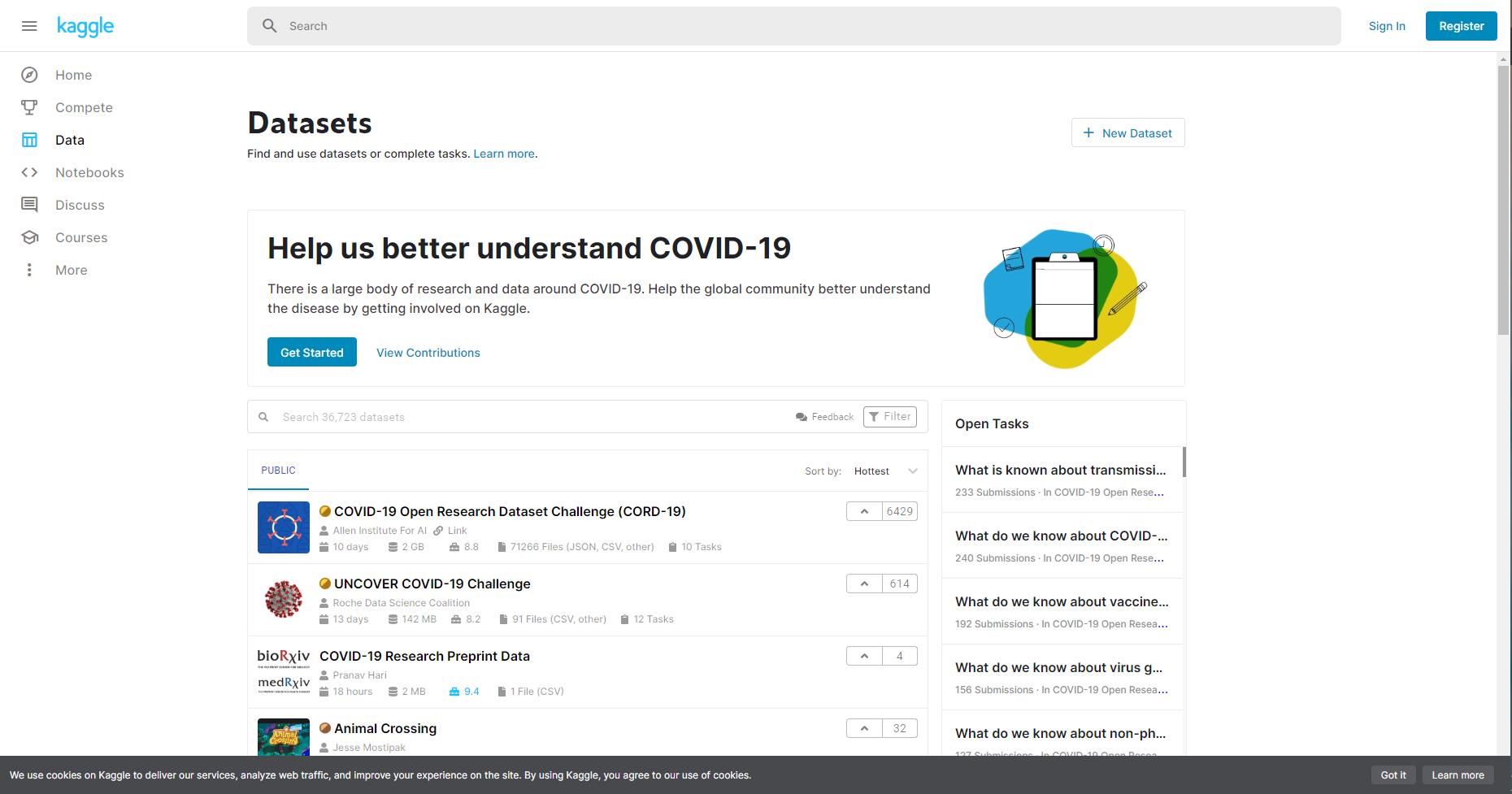Open the bioRxiv medRxiv thumbnail
1512x794 pixels.
pyautogui.click(x=284, y=672)
